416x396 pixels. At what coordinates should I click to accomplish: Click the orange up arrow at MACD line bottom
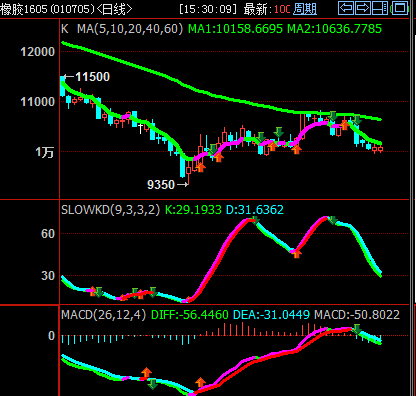[200, 382]
